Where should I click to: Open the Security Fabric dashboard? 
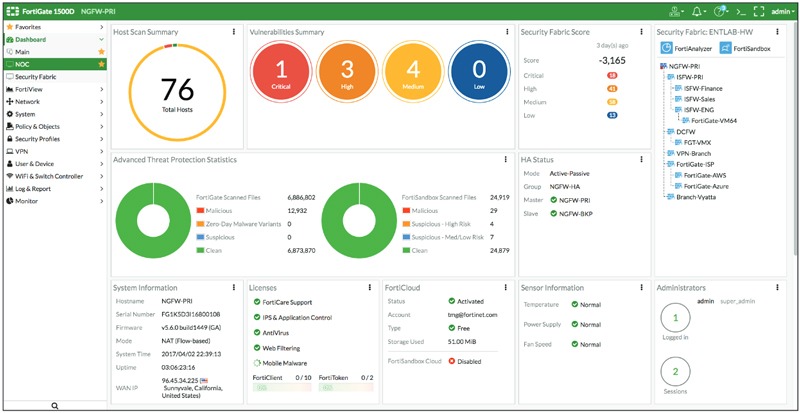55,77
